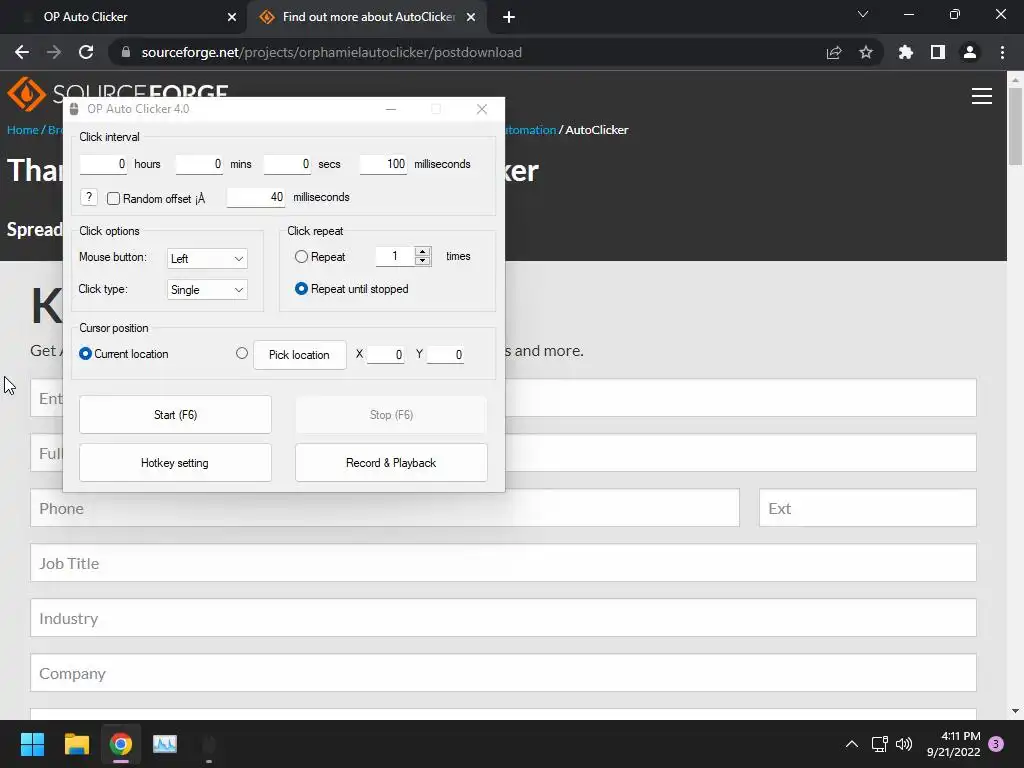This screenshot has width=1024, height=768.
Task: Select the Repeat times radio button
Action: tap(301, 257)
